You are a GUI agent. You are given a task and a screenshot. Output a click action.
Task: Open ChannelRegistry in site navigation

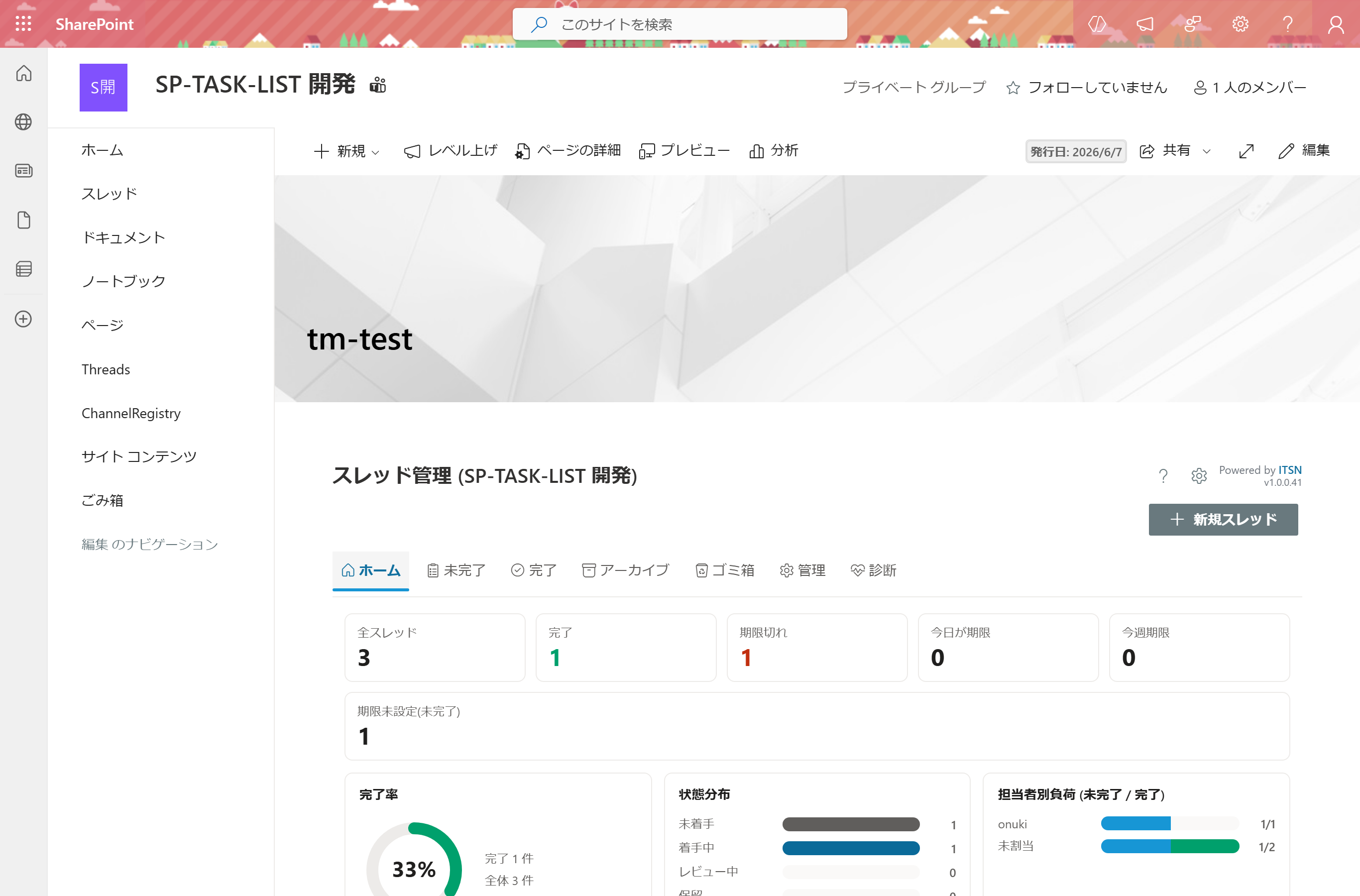pos(131,413)
